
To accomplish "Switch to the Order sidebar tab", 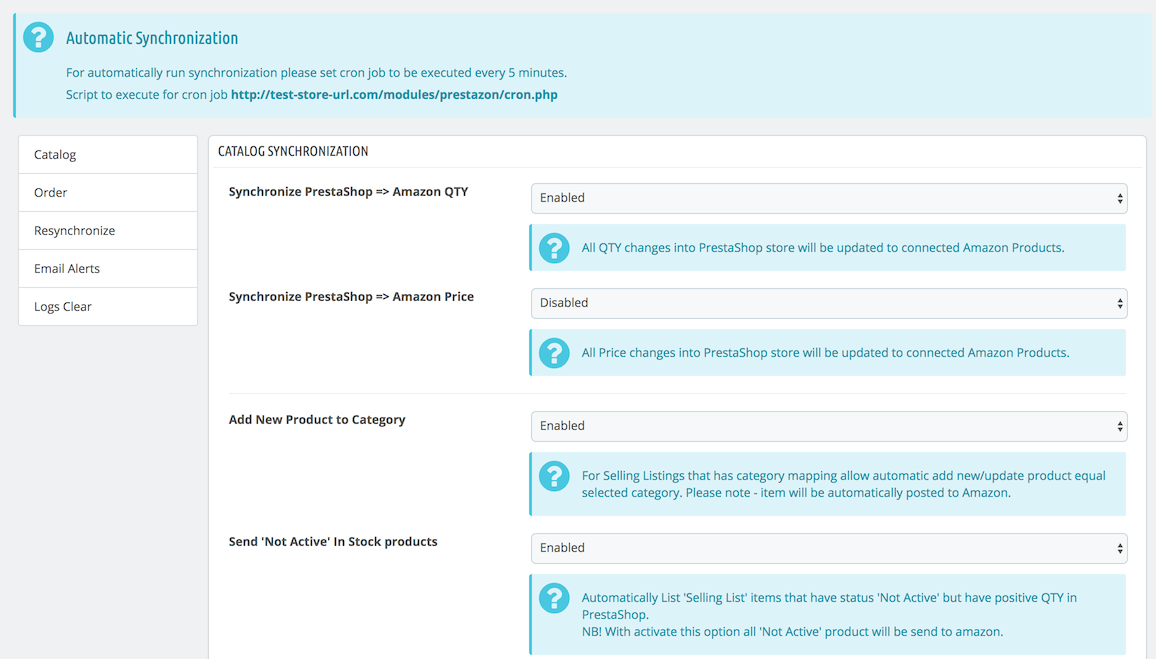I will 108,192.
